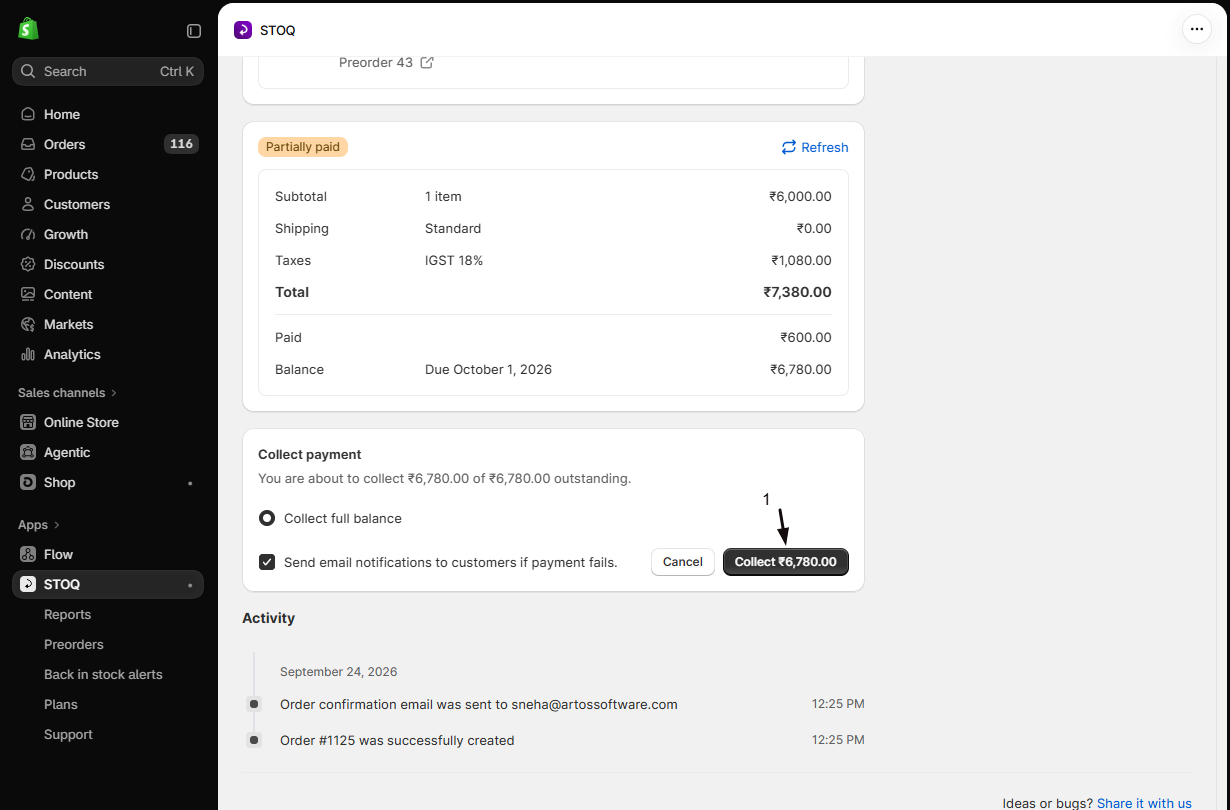
Task: Click Order #1125 was successfully created
Action: (397, 740)
